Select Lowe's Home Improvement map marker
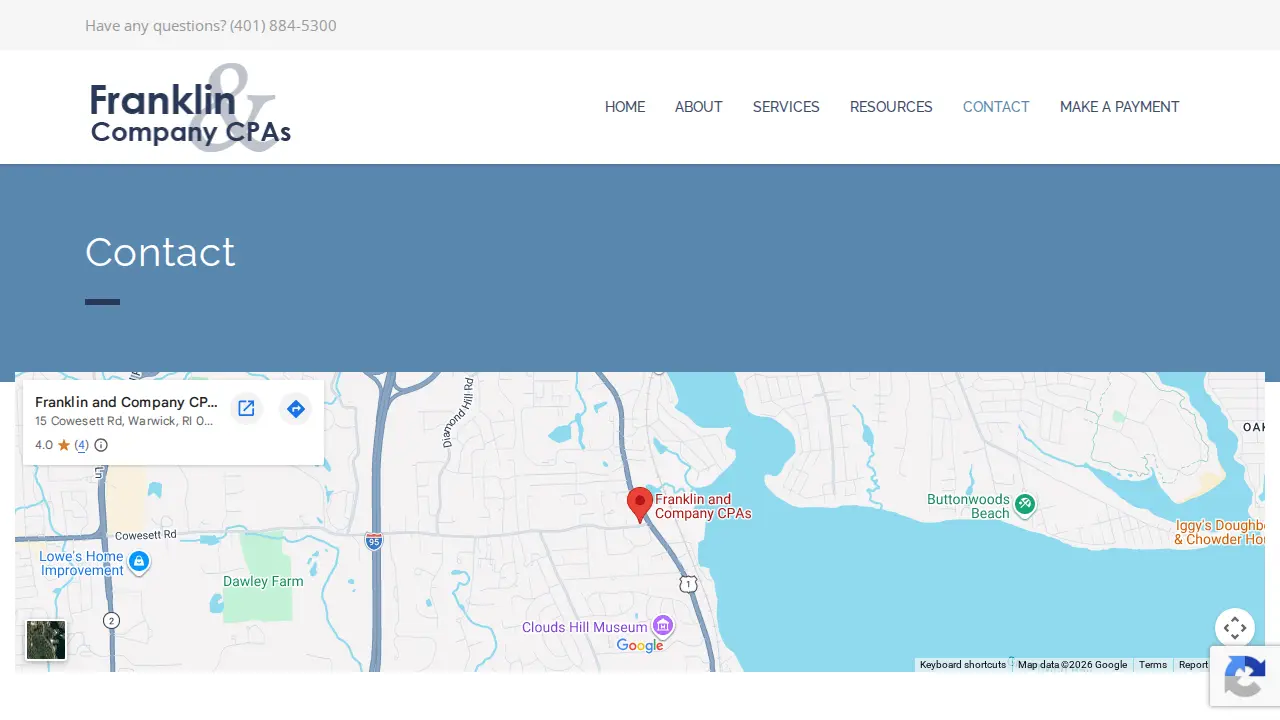This screenshot has width=1280, height=720. pyautogui.click(x=140, y=562)
